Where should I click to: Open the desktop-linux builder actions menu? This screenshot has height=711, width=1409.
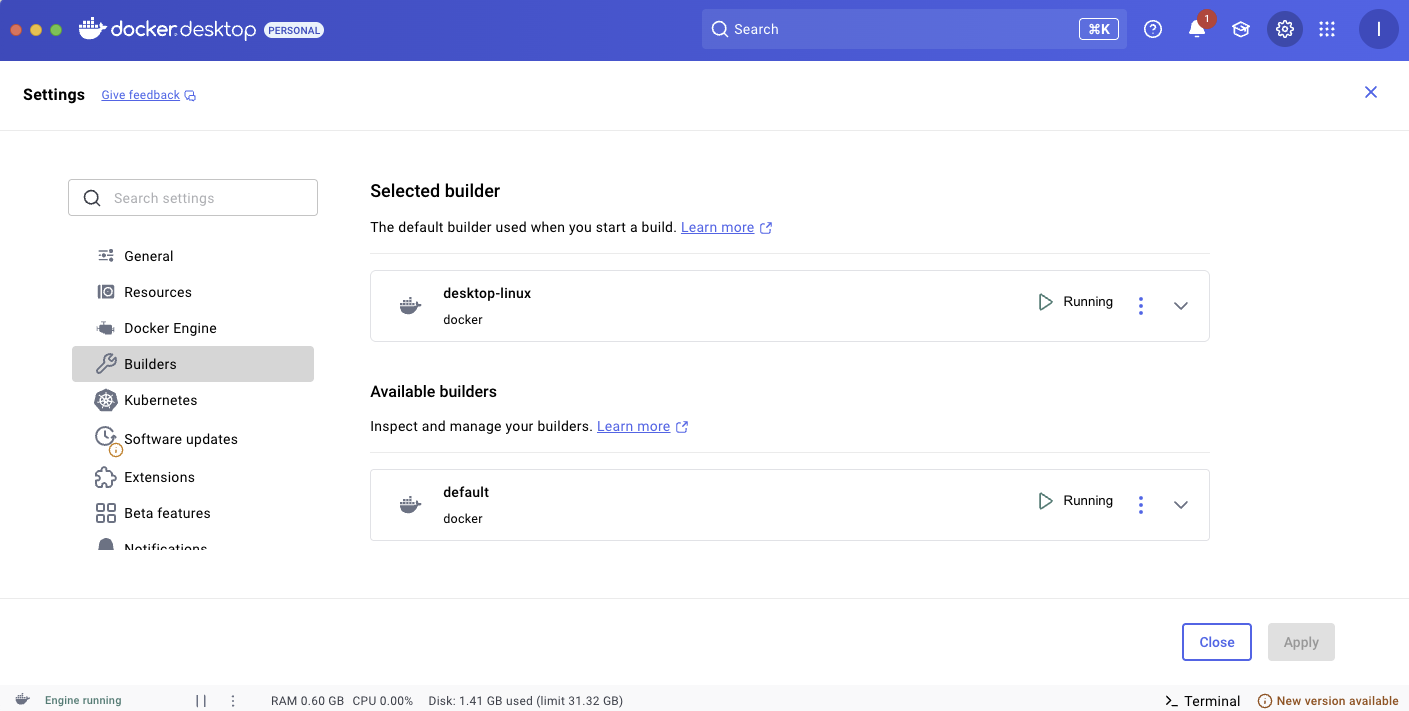(x=1140, y=306)
